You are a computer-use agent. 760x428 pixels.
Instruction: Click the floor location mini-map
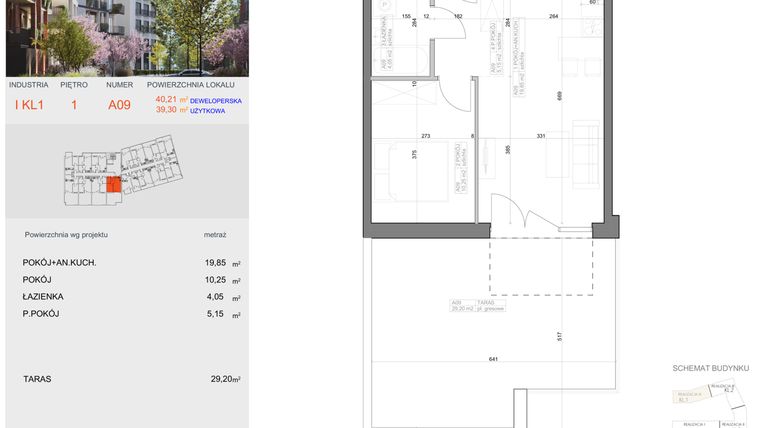[x=126, y=176]
